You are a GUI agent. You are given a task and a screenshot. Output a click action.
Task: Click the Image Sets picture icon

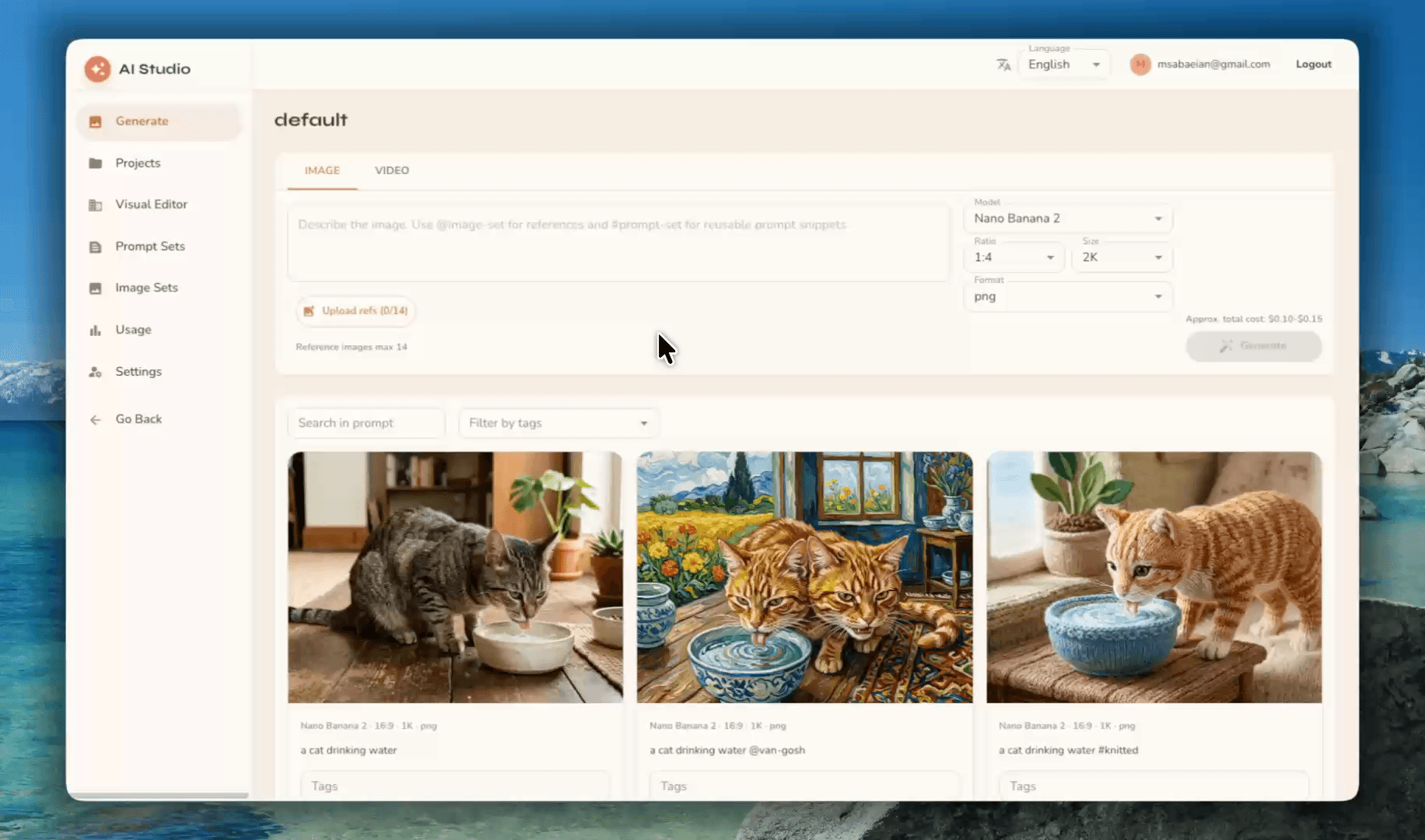(x=96, y=288)
